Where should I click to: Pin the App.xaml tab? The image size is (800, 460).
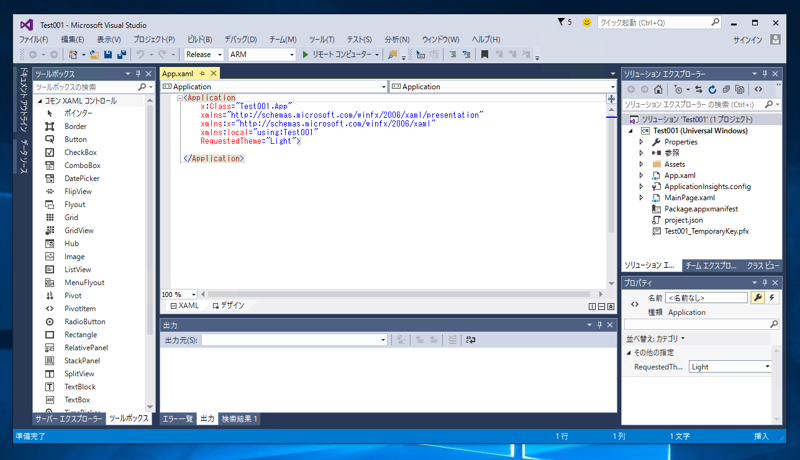(203, 73)
